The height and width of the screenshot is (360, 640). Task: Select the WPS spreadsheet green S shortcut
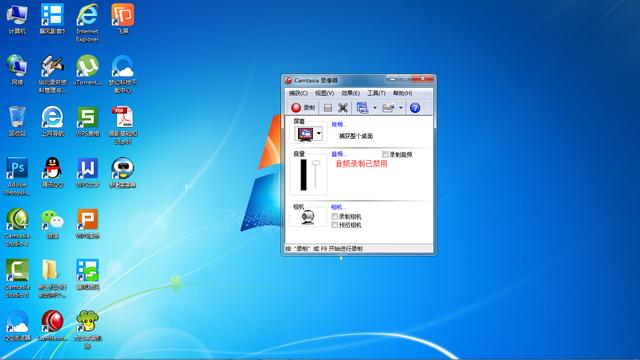(87, 121)
